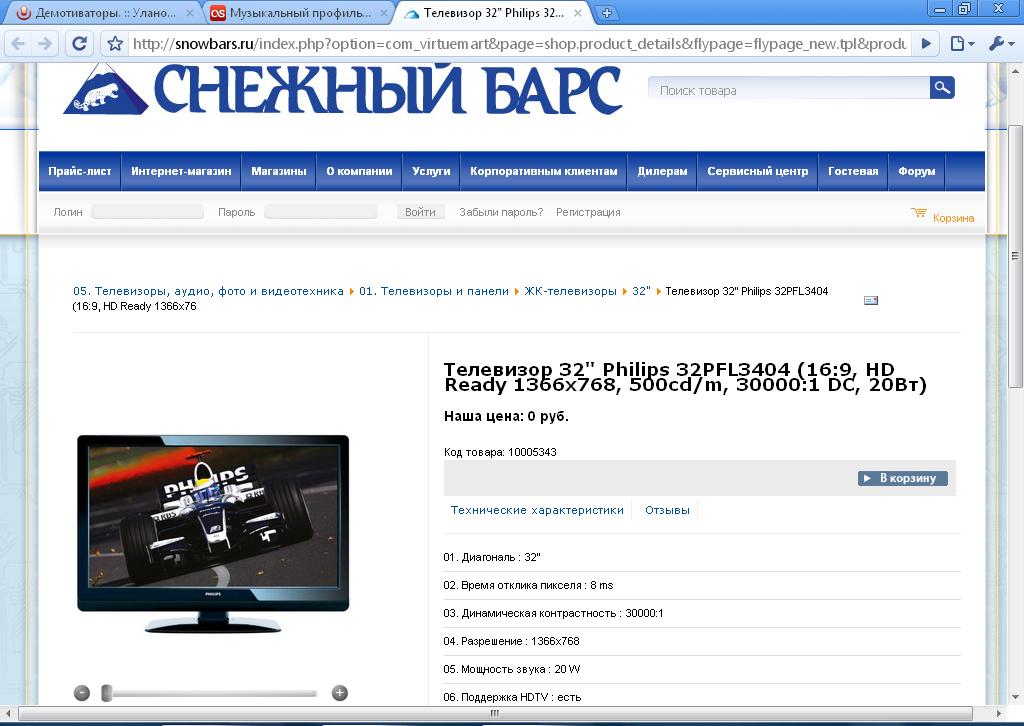Switch to the Отзывы tab
The image size is (1024, 726).
(x=667, y=510)
